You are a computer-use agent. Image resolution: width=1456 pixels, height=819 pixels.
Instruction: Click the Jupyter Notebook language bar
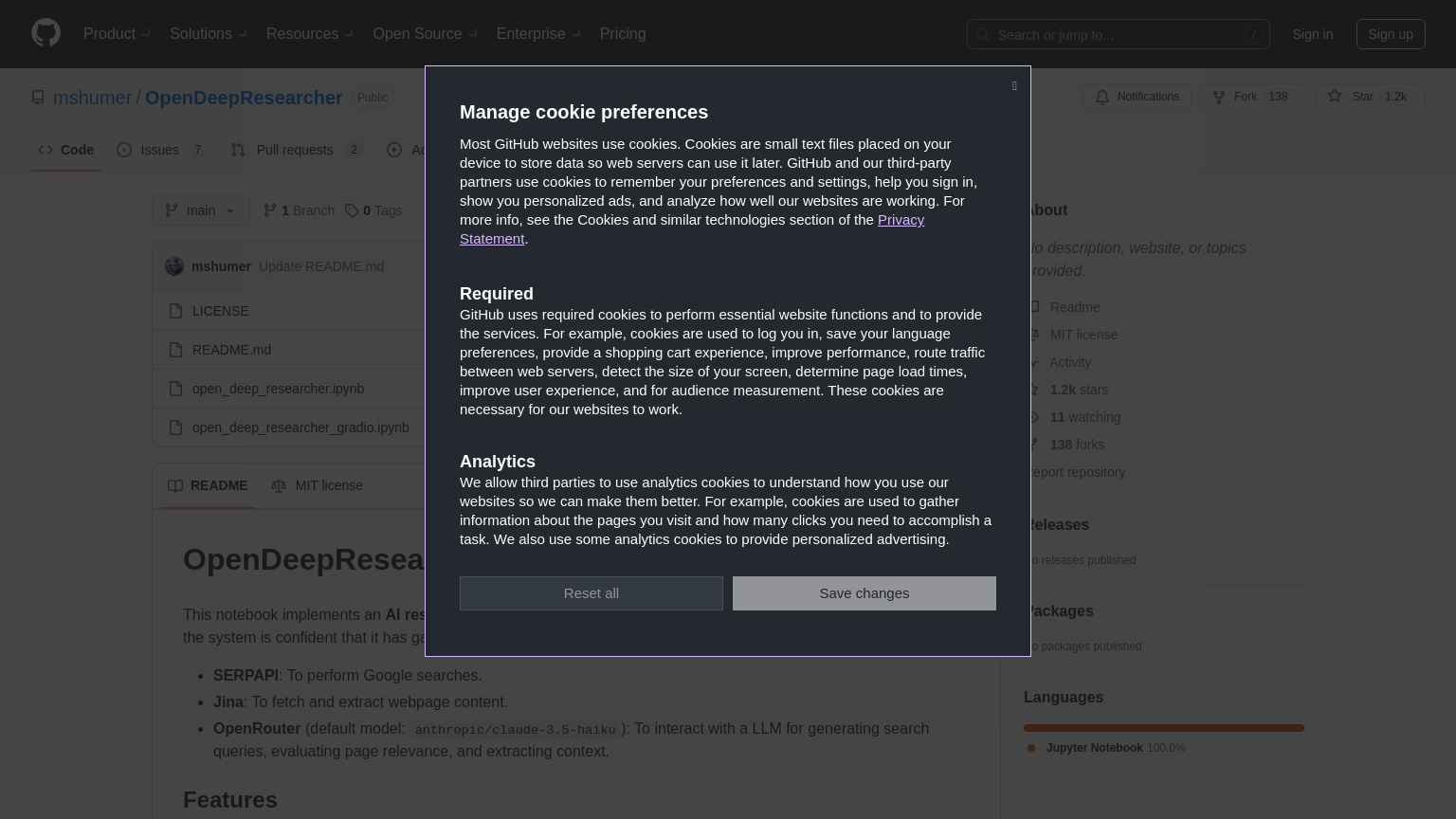(x=1164, y=728)
